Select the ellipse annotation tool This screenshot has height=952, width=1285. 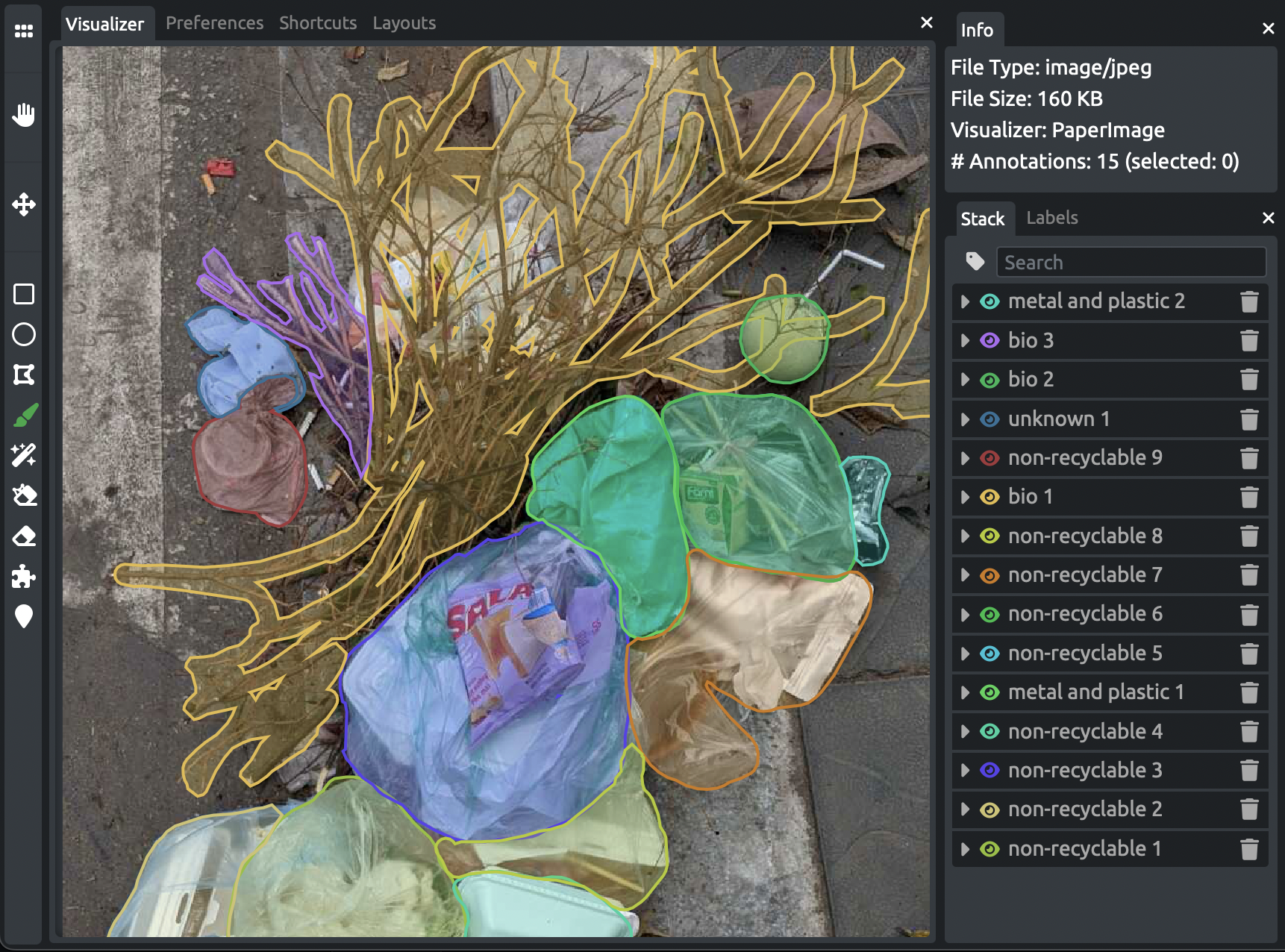coord(24,334)
